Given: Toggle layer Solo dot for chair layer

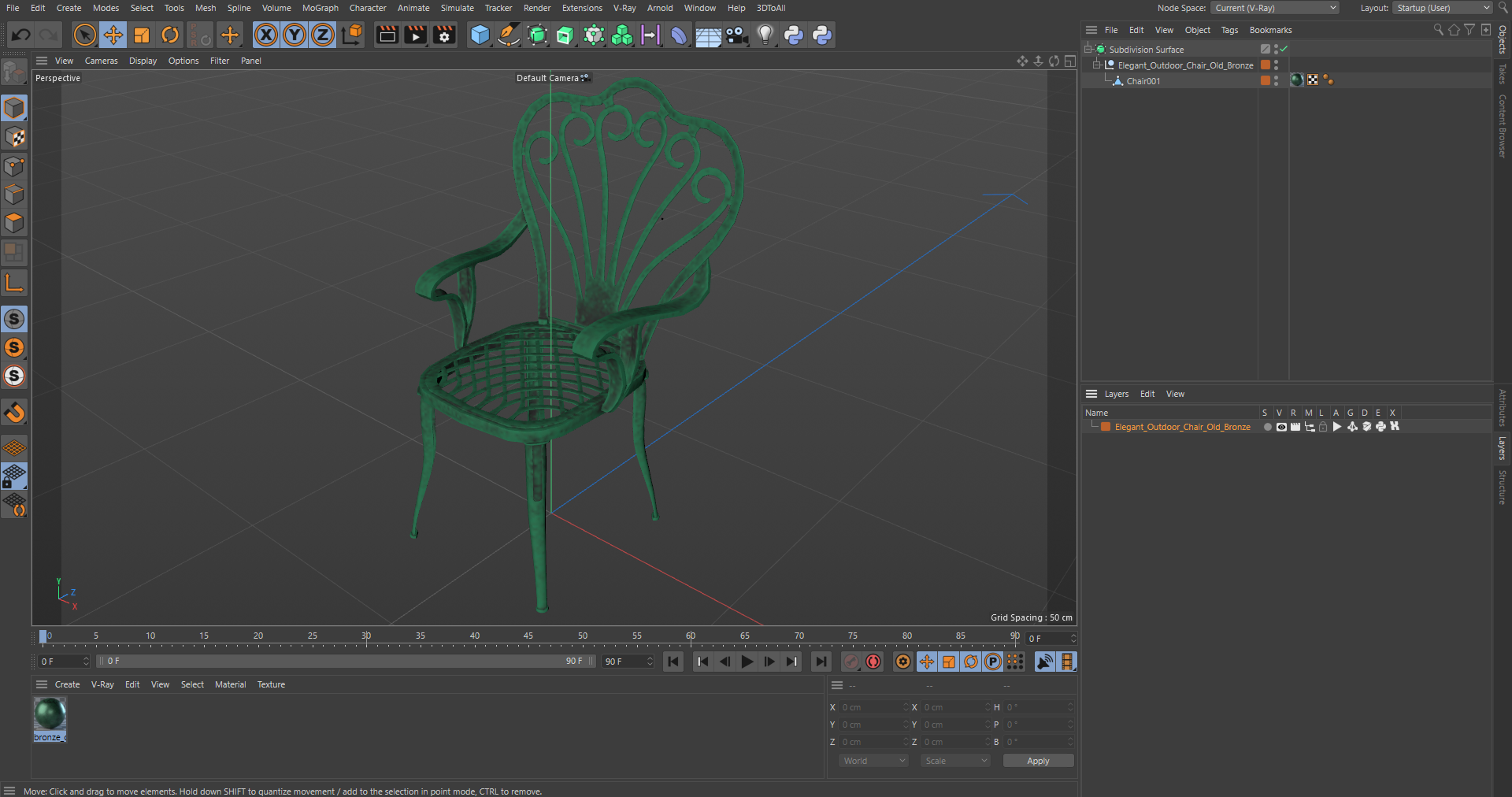Looking at the screenshot, I should [x=1267, y=427].
